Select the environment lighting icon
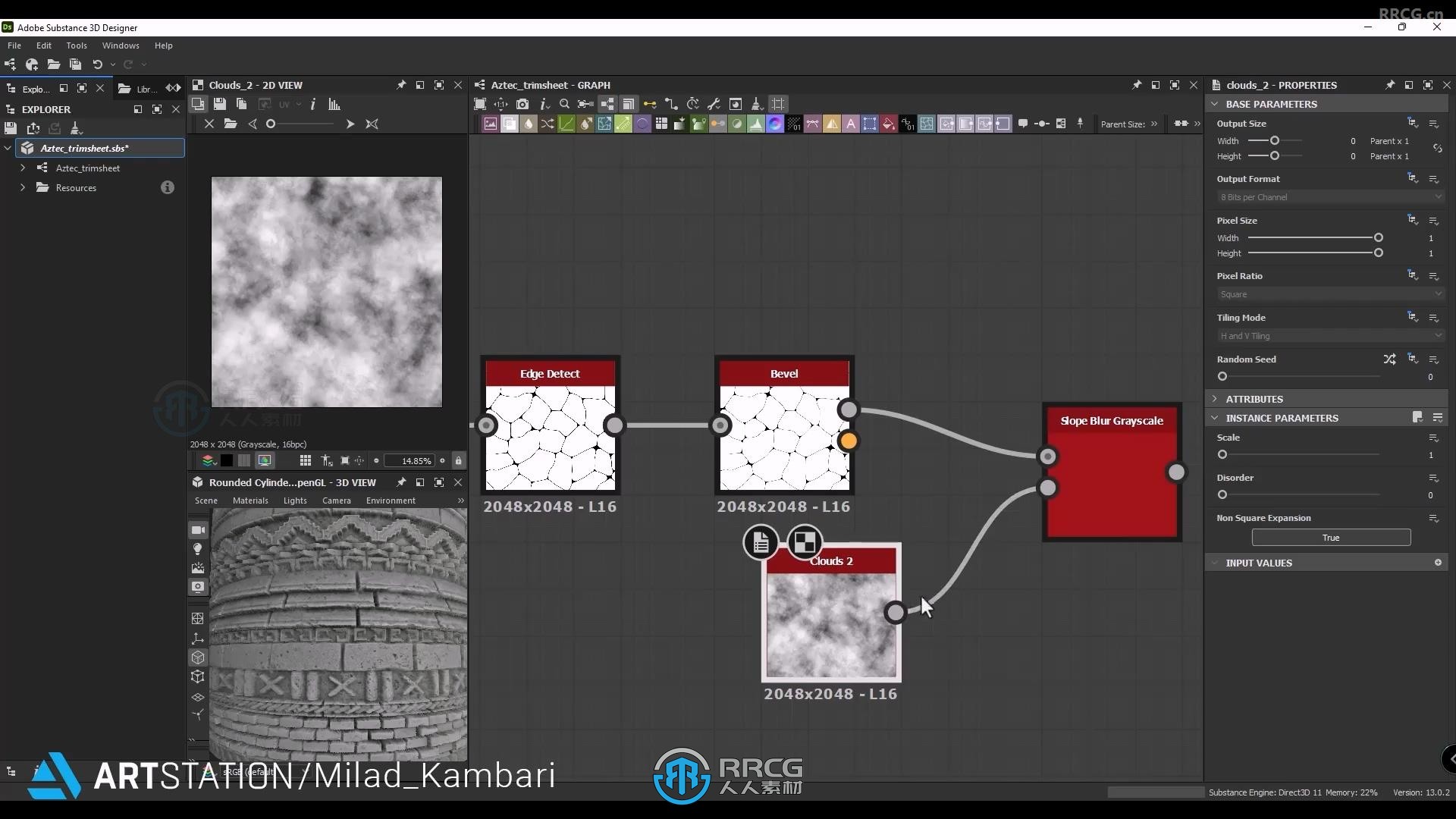1456x819 pixels. [x=197, y=567]
